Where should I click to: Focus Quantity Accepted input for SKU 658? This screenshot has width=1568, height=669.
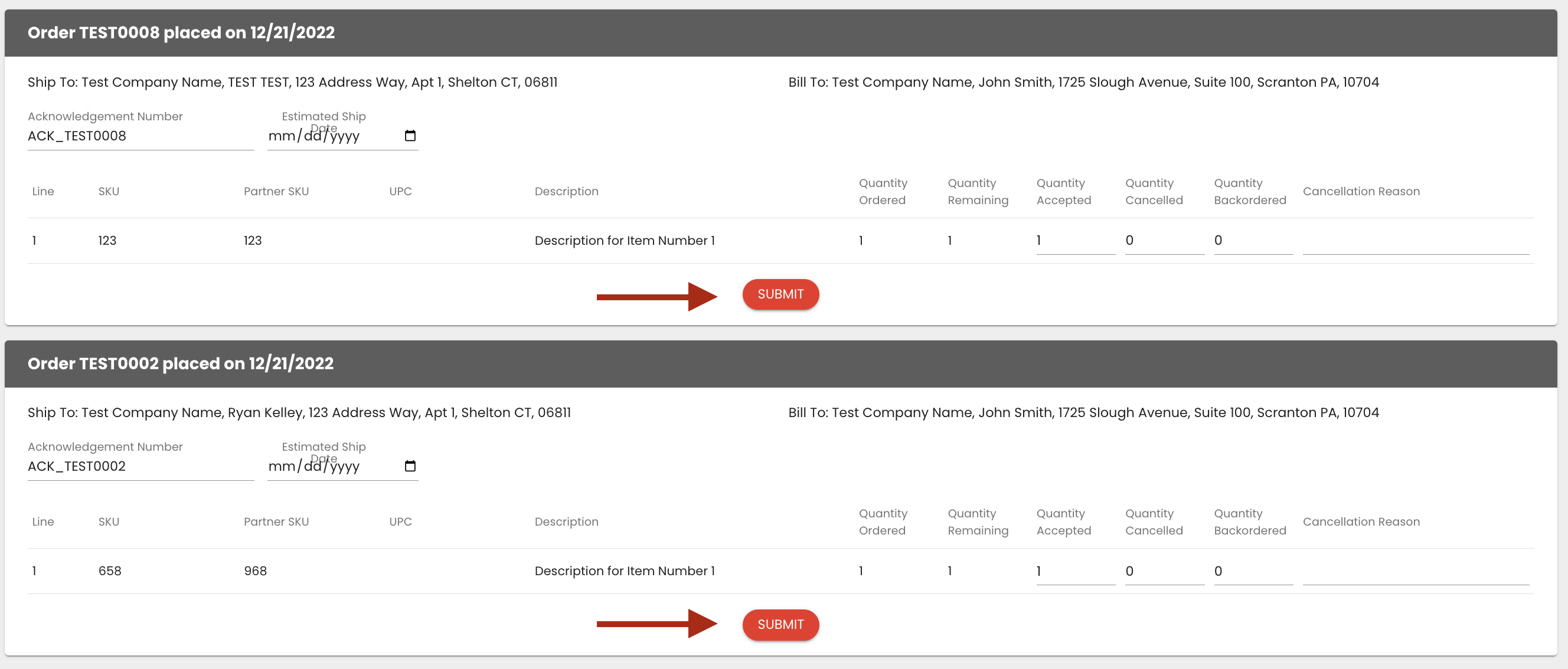[x=1075, y=572]
